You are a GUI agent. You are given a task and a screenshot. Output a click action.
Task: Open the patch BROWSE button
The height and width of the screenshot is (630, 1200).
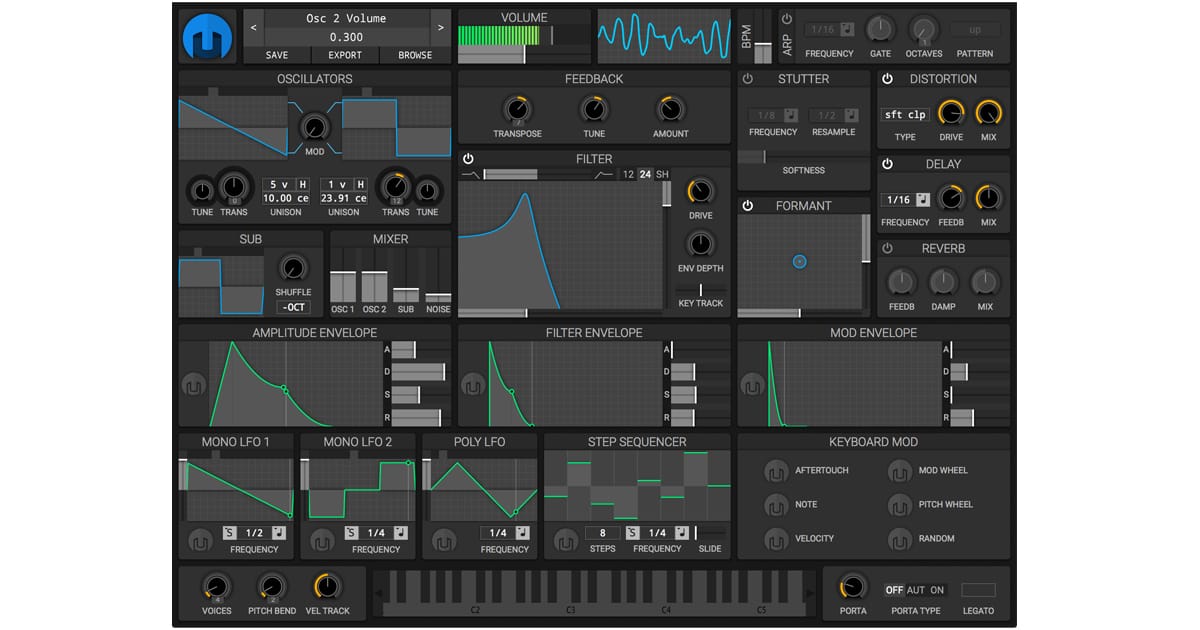[x=415, y=55]
